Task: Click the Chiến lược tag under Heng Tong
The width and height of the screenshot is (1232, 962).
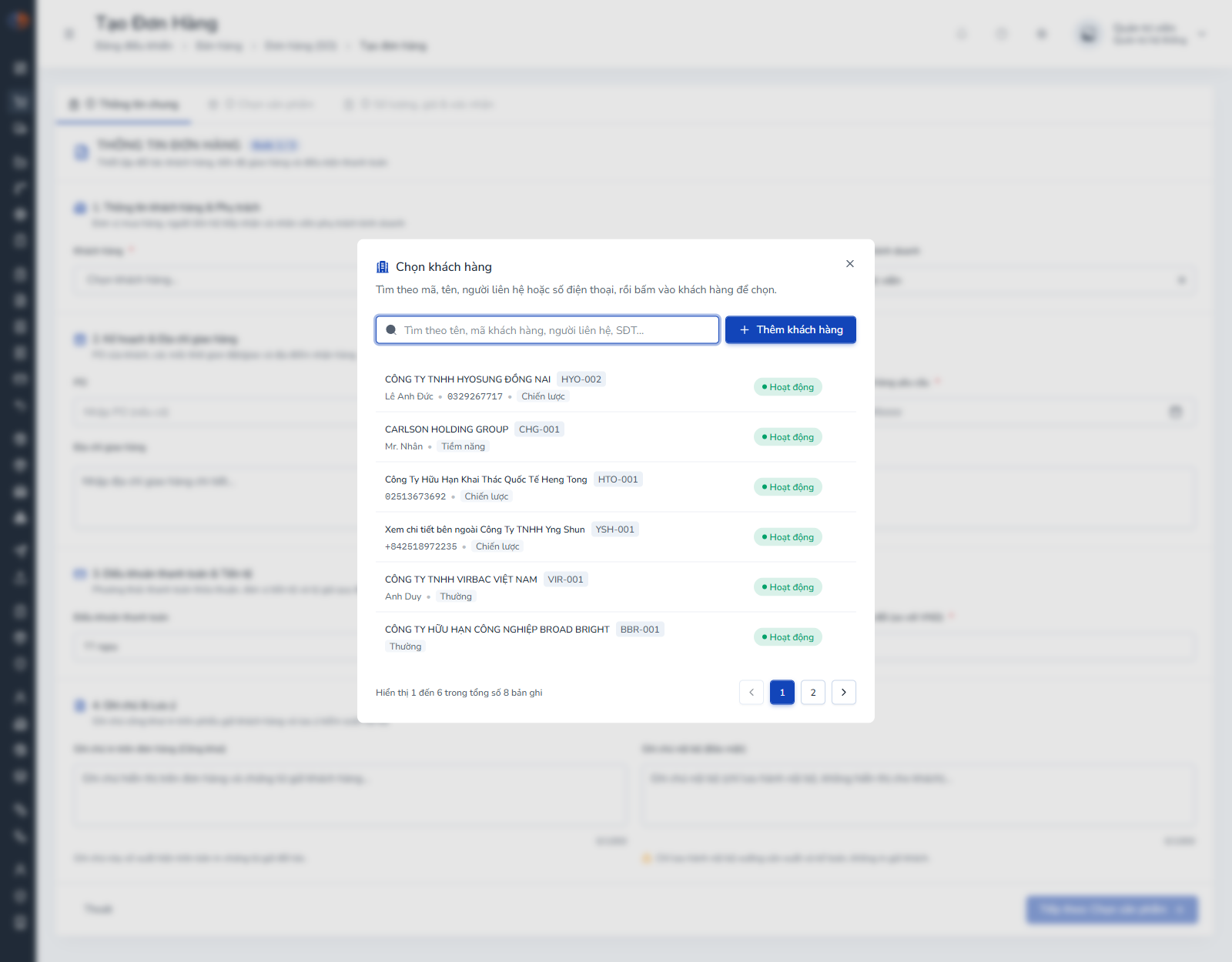Action: pos(487,496)
